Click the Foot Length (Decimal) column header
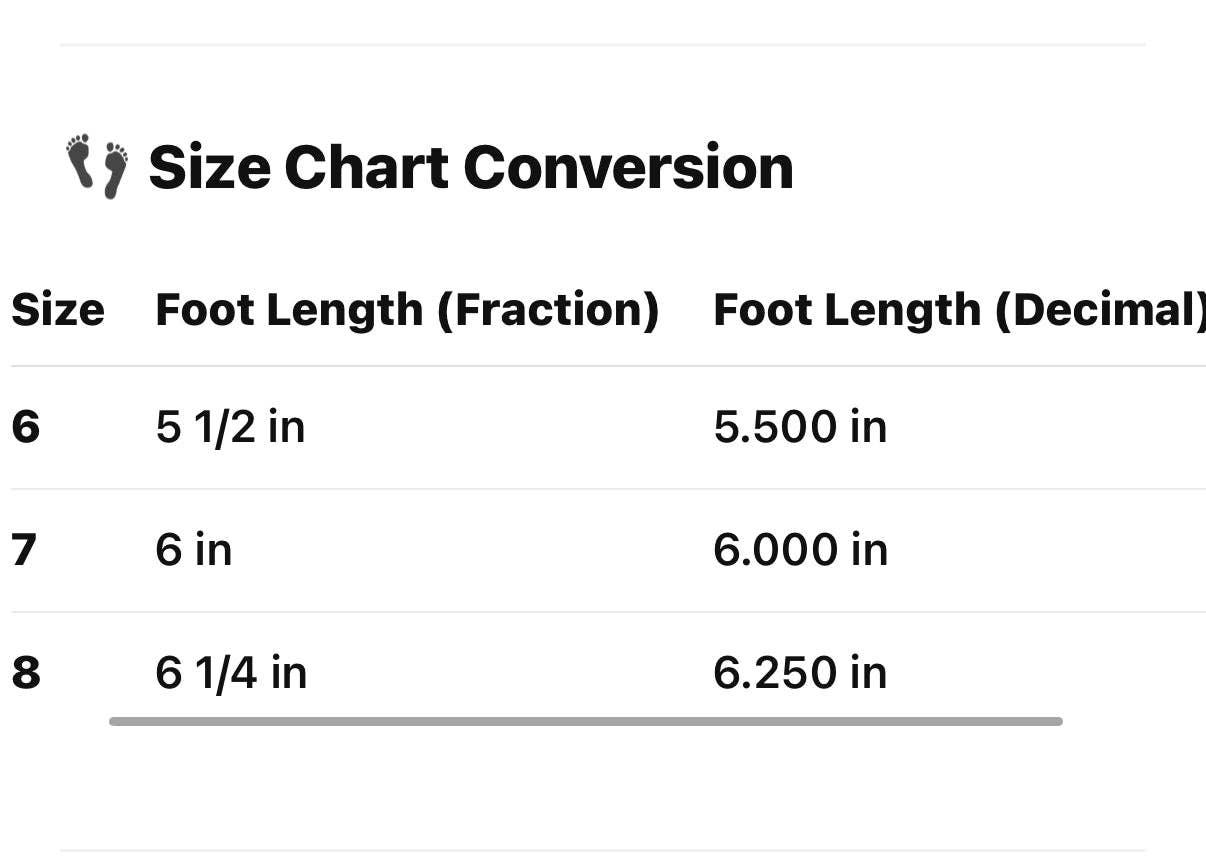This screenshot has height=860, width=1206. [x=958, y=310]
